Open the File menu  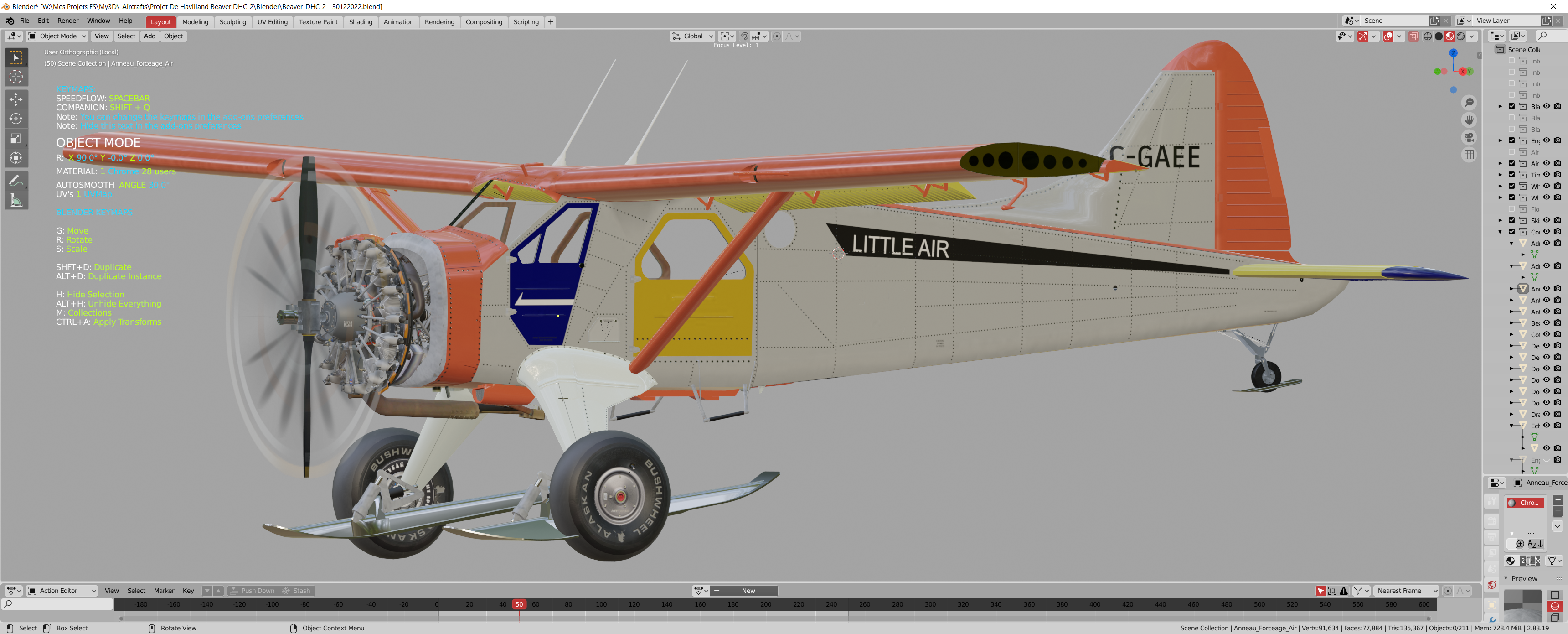24,21
